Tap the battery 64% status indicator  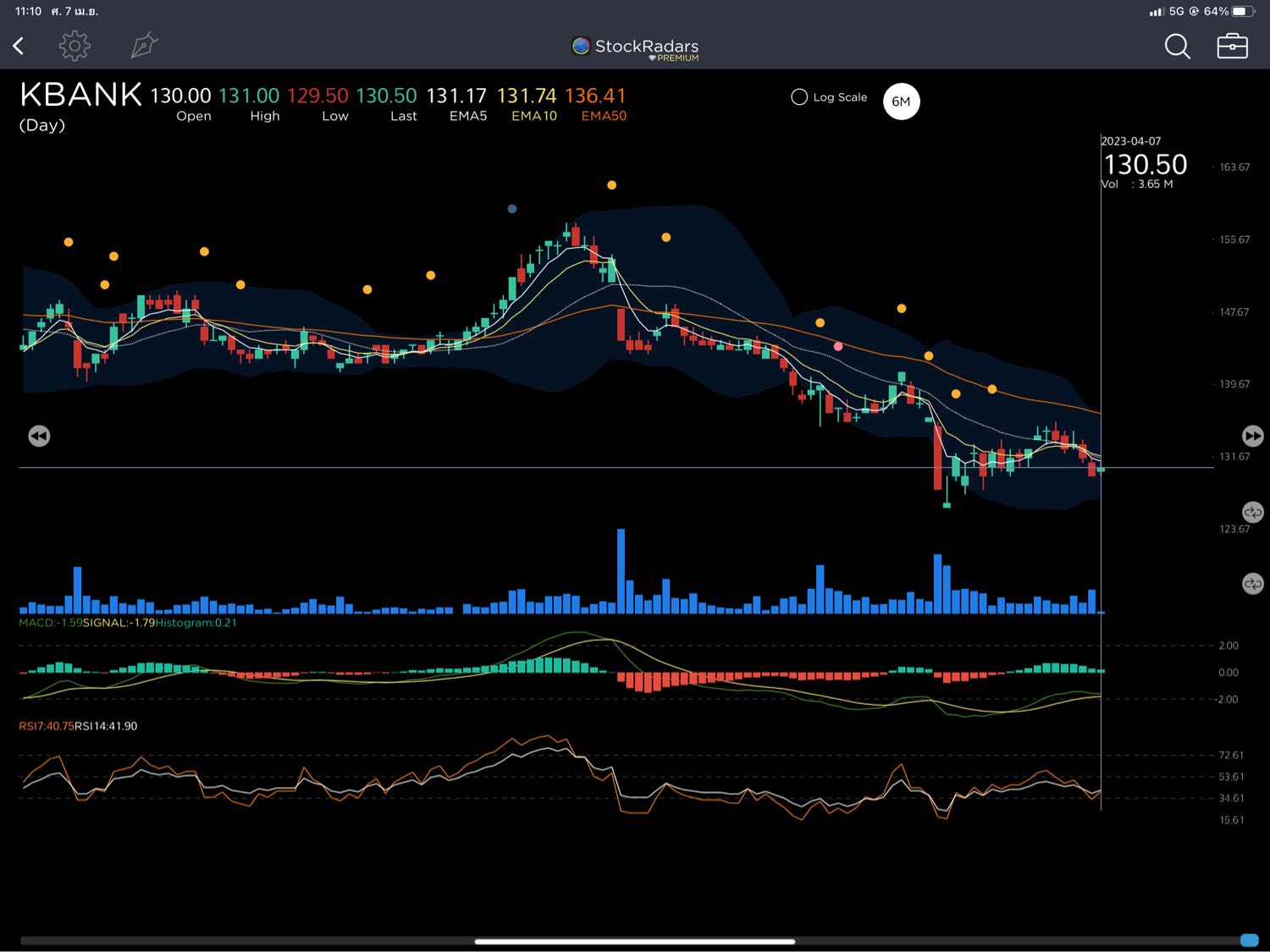(1229, 12)
